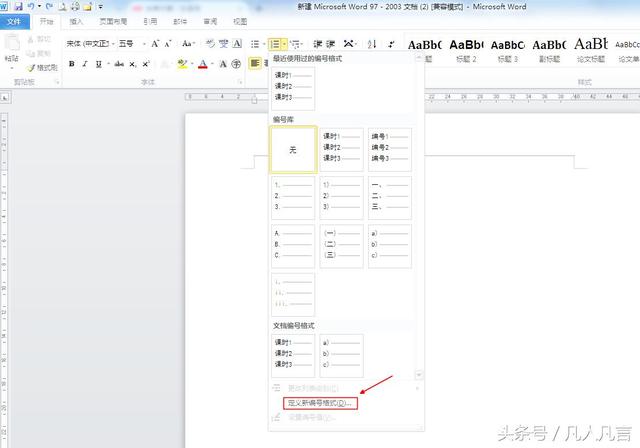
Task: Click the Clear Formatting icon
Action: pyautogui.click(x=210, y=43)
